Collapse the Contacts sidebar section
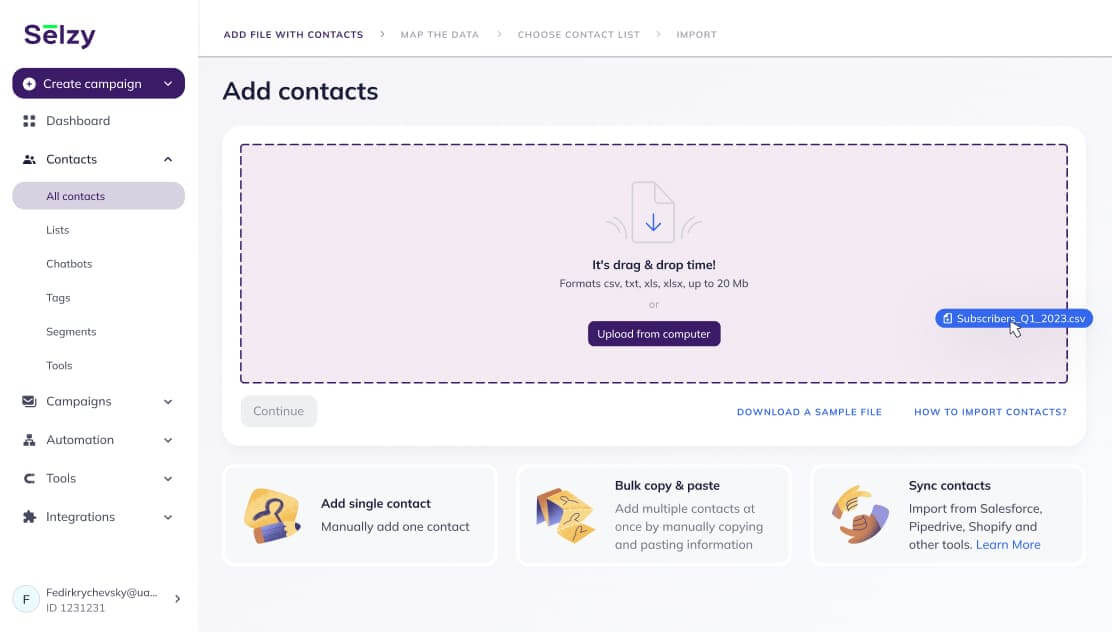This screenshot has height=632, width=1112. [x=168, y=159]
